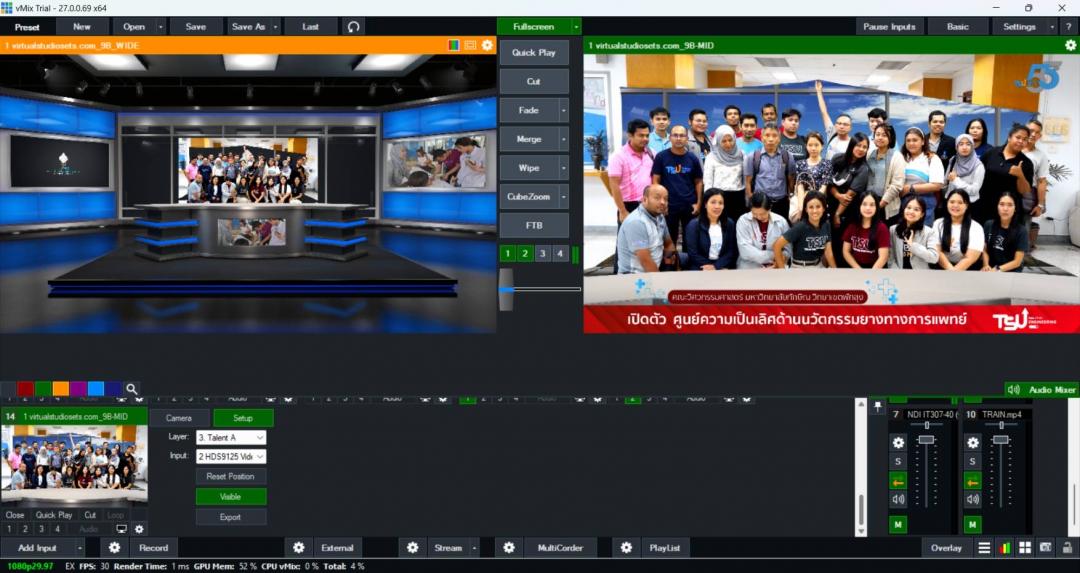
Task: Open the output settings gear in the green header
Action: (1070, 45)
